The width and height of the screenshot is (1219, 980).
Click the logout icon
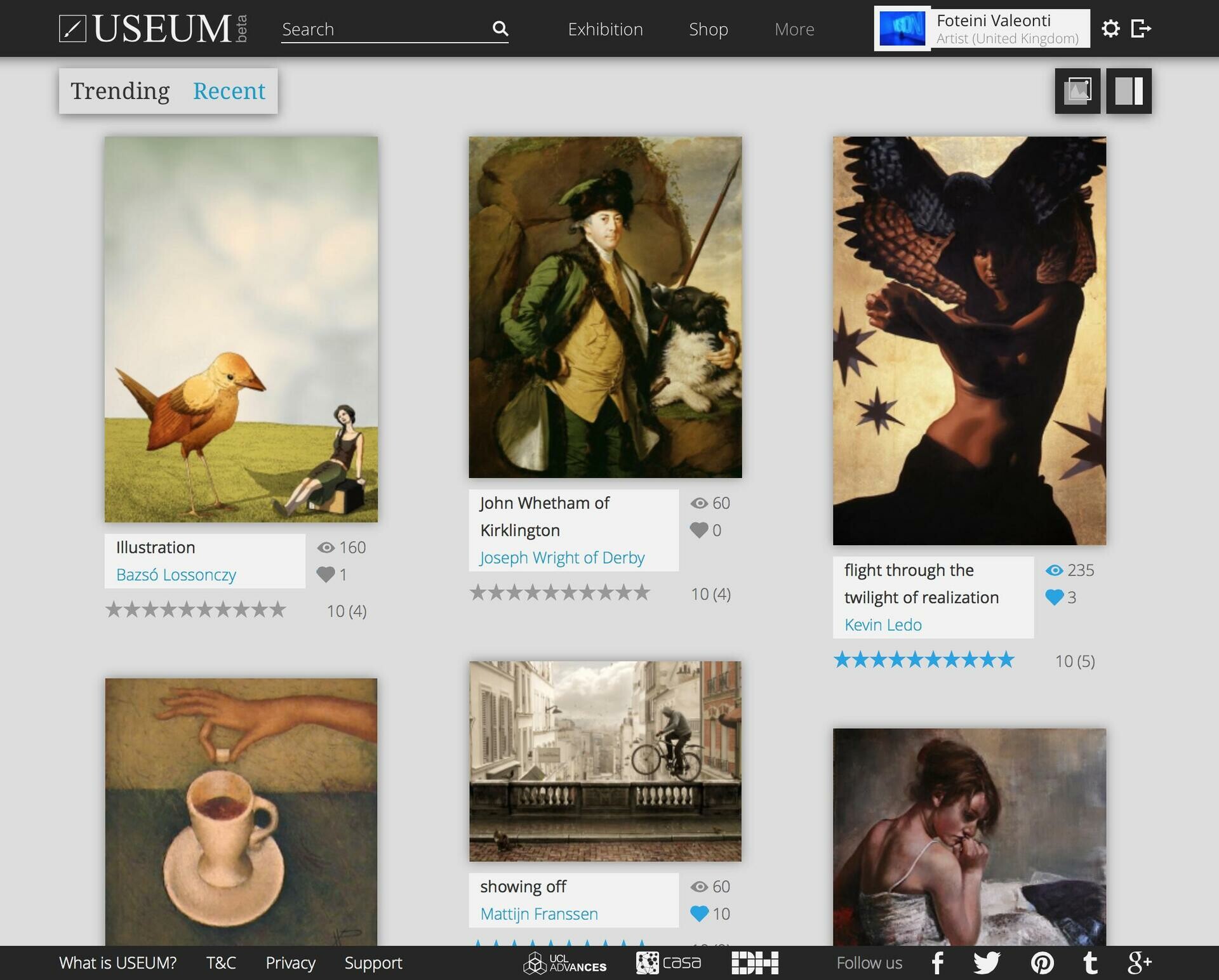(x=1141, y=29)
